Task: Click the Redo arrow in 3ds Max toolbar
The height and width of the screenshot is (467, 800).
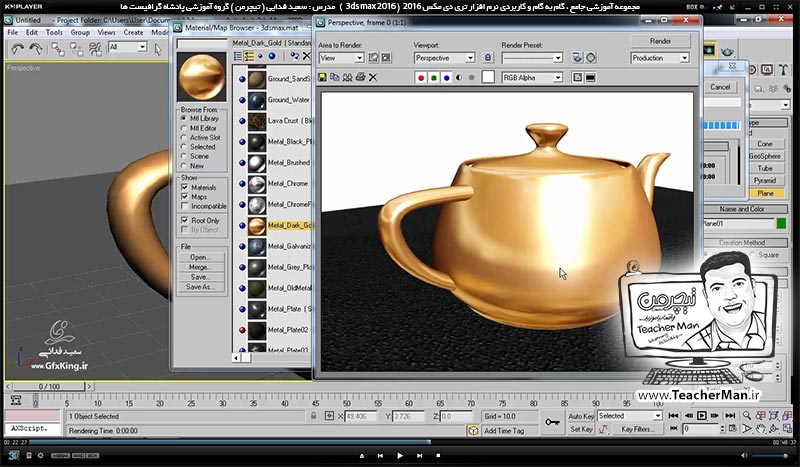Action: (x=36, y=49)
